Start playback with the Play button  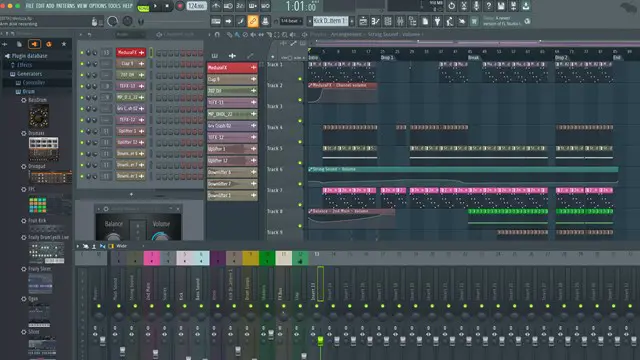tap(155, 6)
